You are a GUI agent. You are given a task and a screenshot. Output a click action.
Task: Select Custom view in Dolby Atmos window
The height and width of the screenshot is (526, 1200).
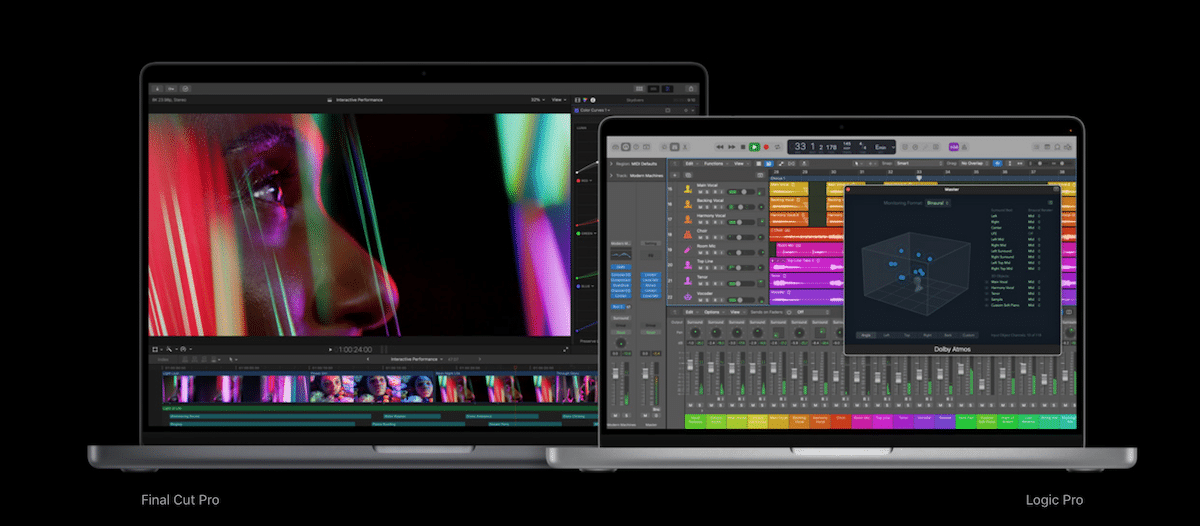click(968, 335)
